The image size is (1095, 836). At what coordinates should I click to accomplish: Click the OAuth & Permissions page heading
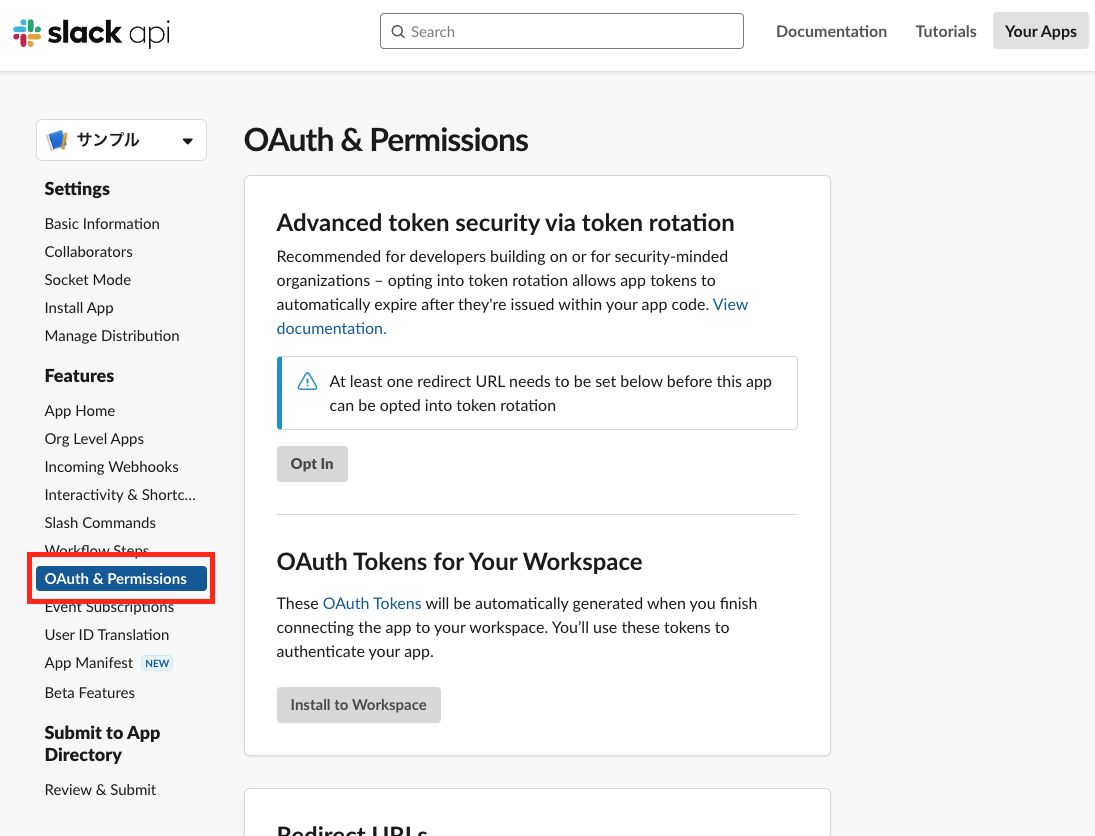385,140
